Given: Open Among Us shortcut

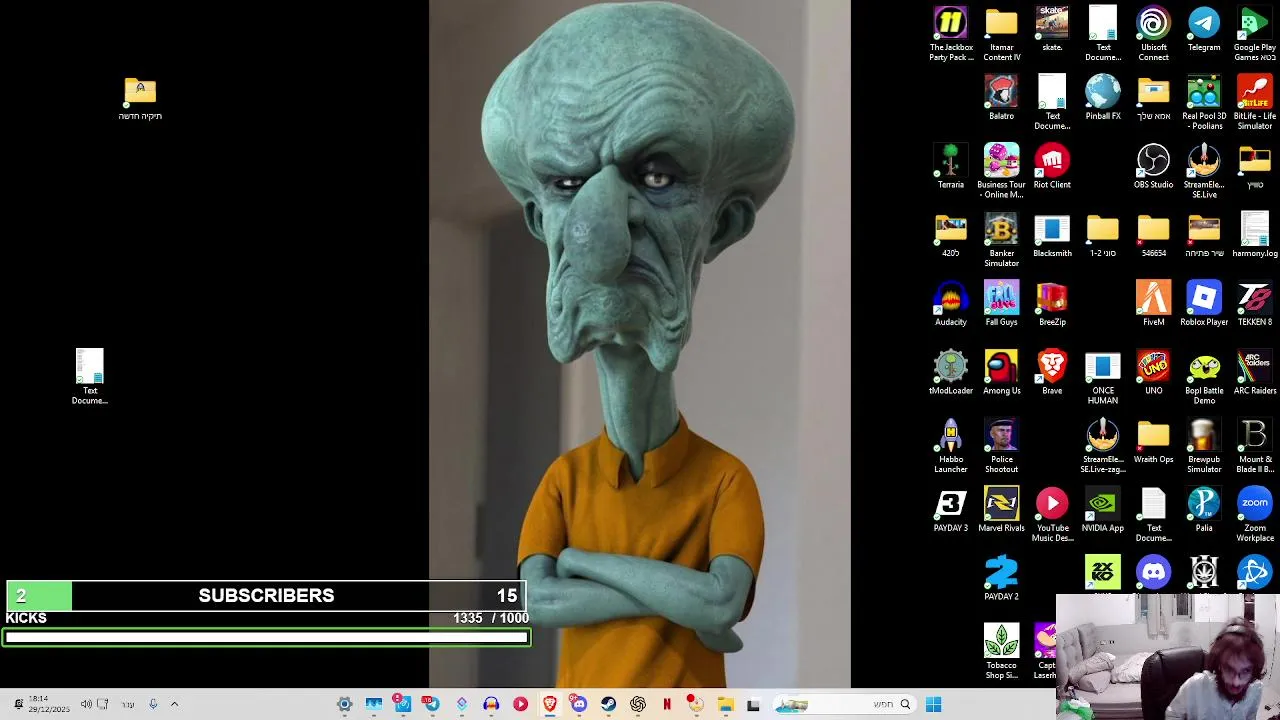Looking at the screenshot, I should 1001,373.
